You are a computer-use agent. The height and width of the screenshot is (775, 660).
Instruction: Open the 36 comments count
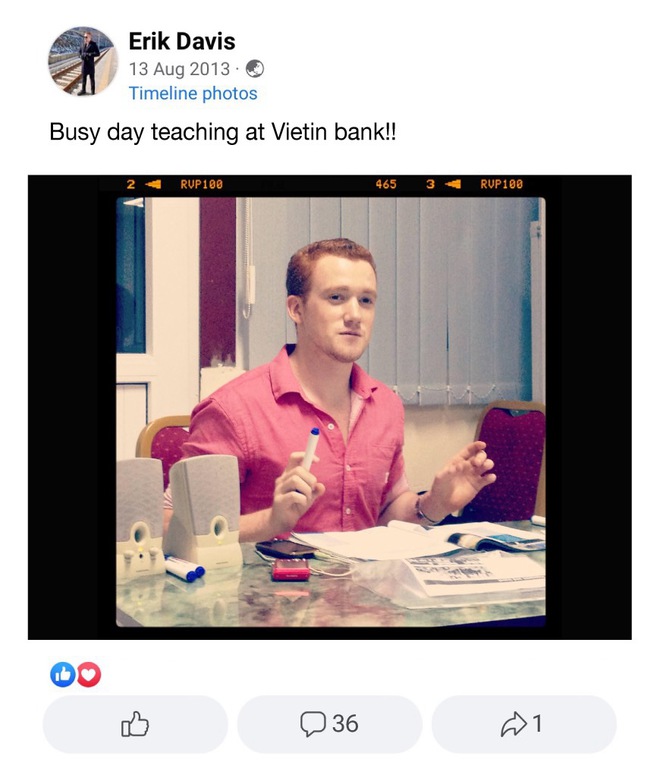(345, 723)
